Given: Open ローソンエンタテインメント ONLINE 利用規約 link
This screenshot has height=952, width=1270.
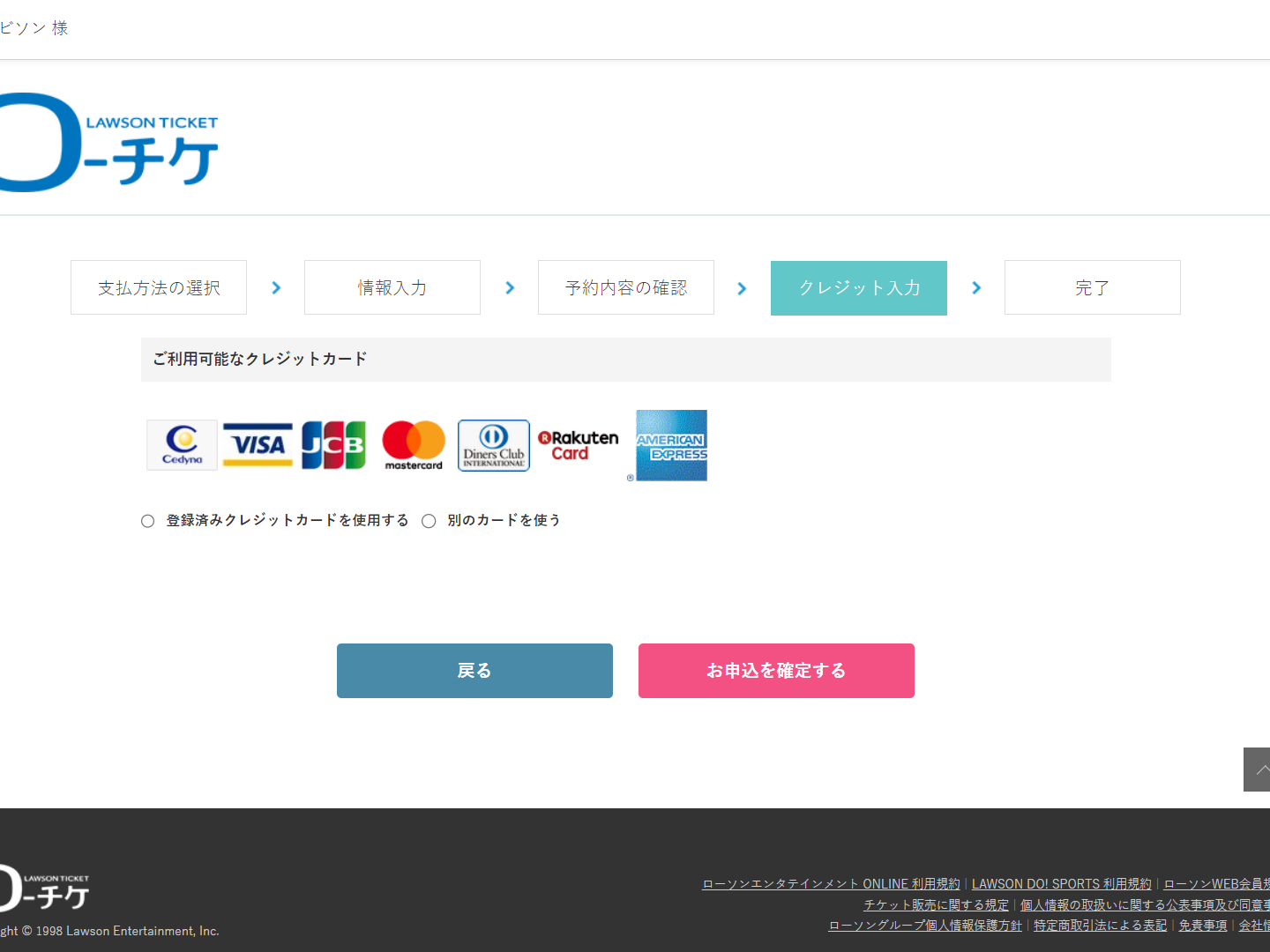Looking at the screenshot, I should [831, 884].
